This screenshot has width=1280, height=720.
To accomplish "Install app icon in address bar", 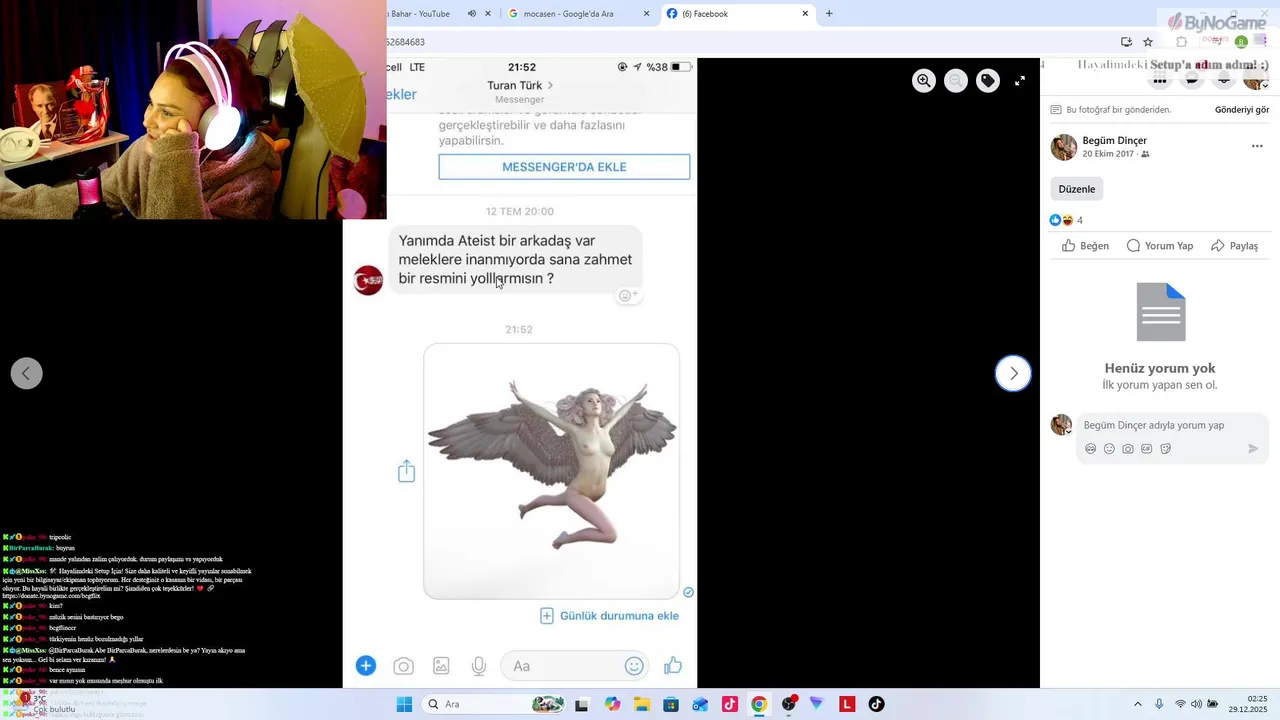I will [1126, 42].
